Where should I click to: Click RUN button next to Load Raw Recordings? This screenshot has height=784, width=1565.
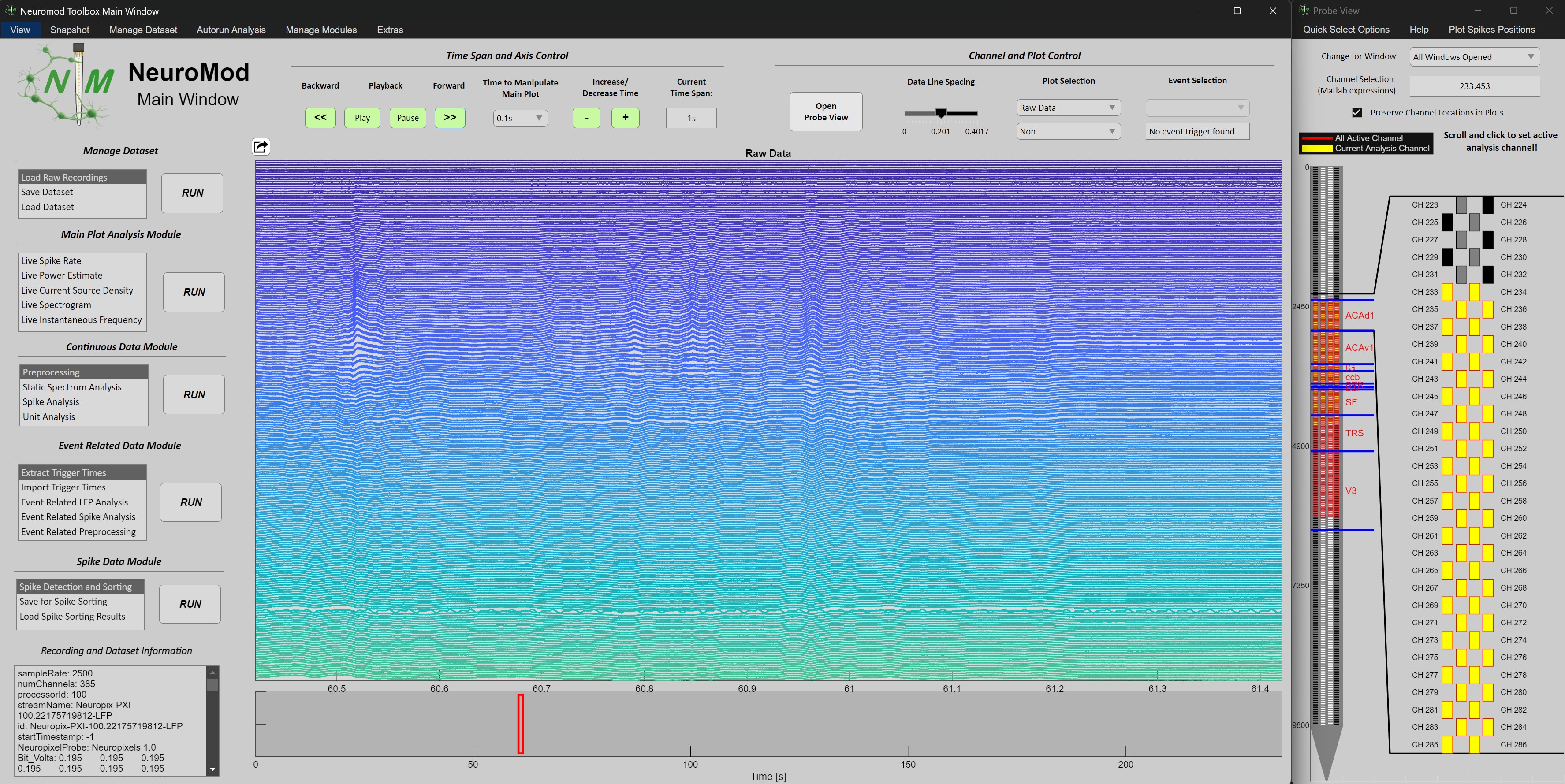point(192,193)
